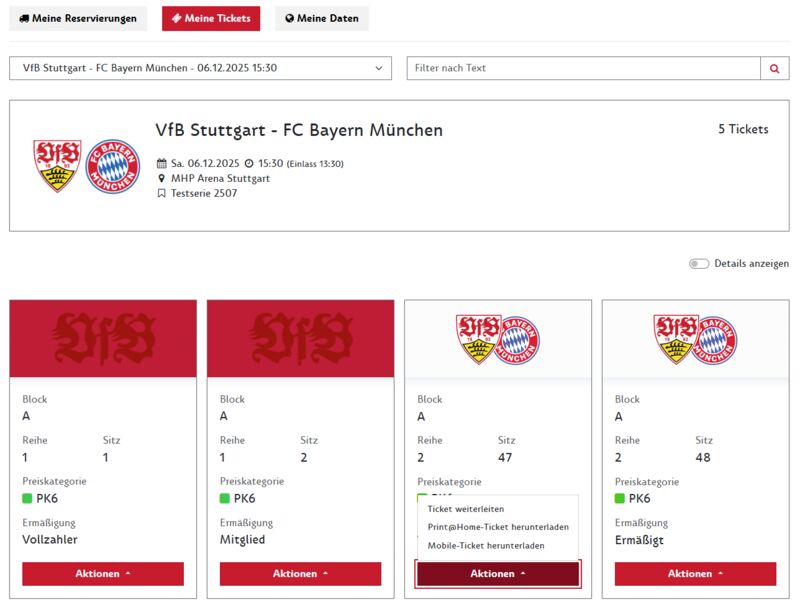Switch to Meine Reservierungen tab
800x605 pixels.
(x=78, y=19)
